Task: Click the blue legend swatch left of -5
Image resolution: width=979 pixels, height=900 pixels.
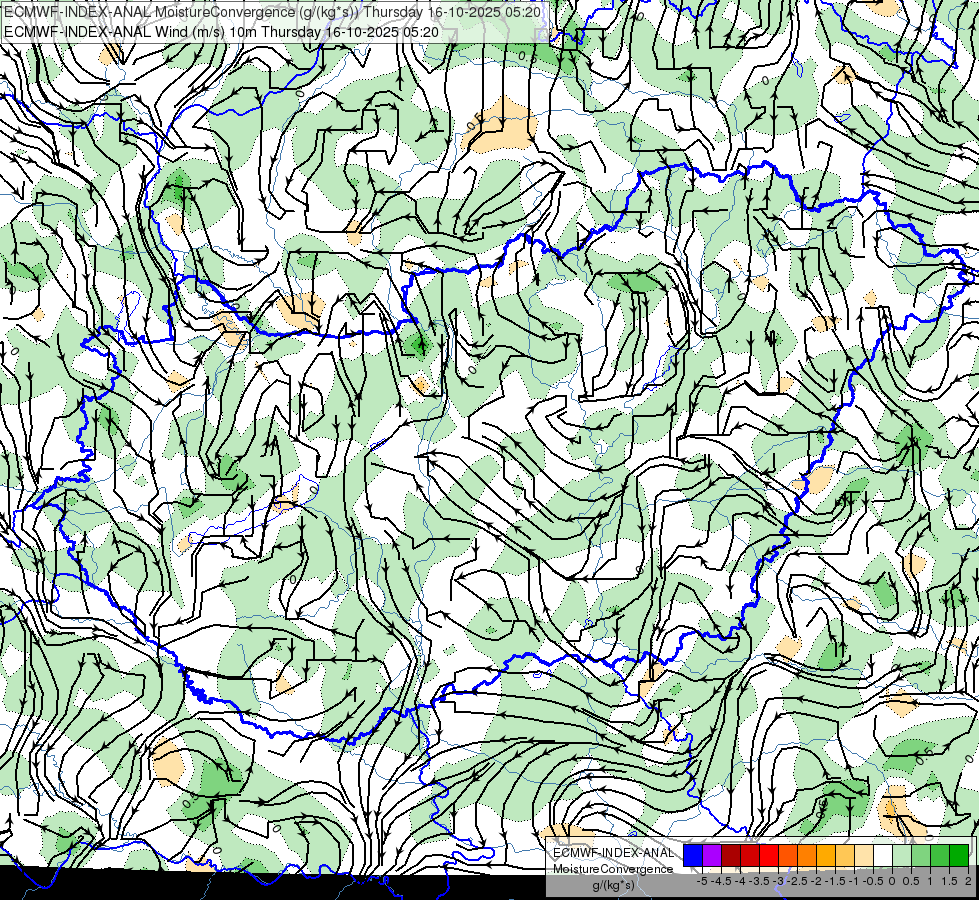Action: tap(693, 855)
